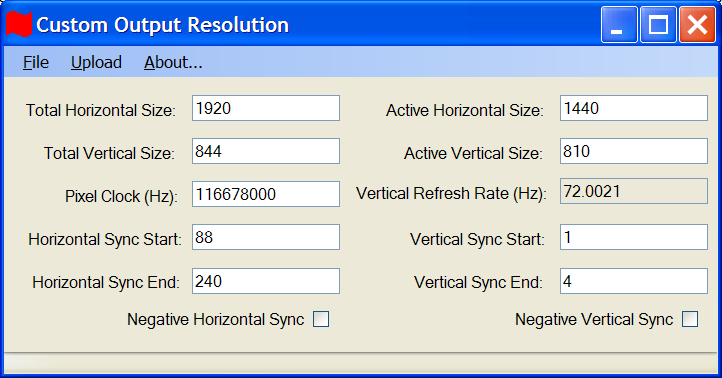This screenshot has height=378, width=722.
Task: Click the "Pixel Clock (Hz):" label
Action: coord(121,197)
